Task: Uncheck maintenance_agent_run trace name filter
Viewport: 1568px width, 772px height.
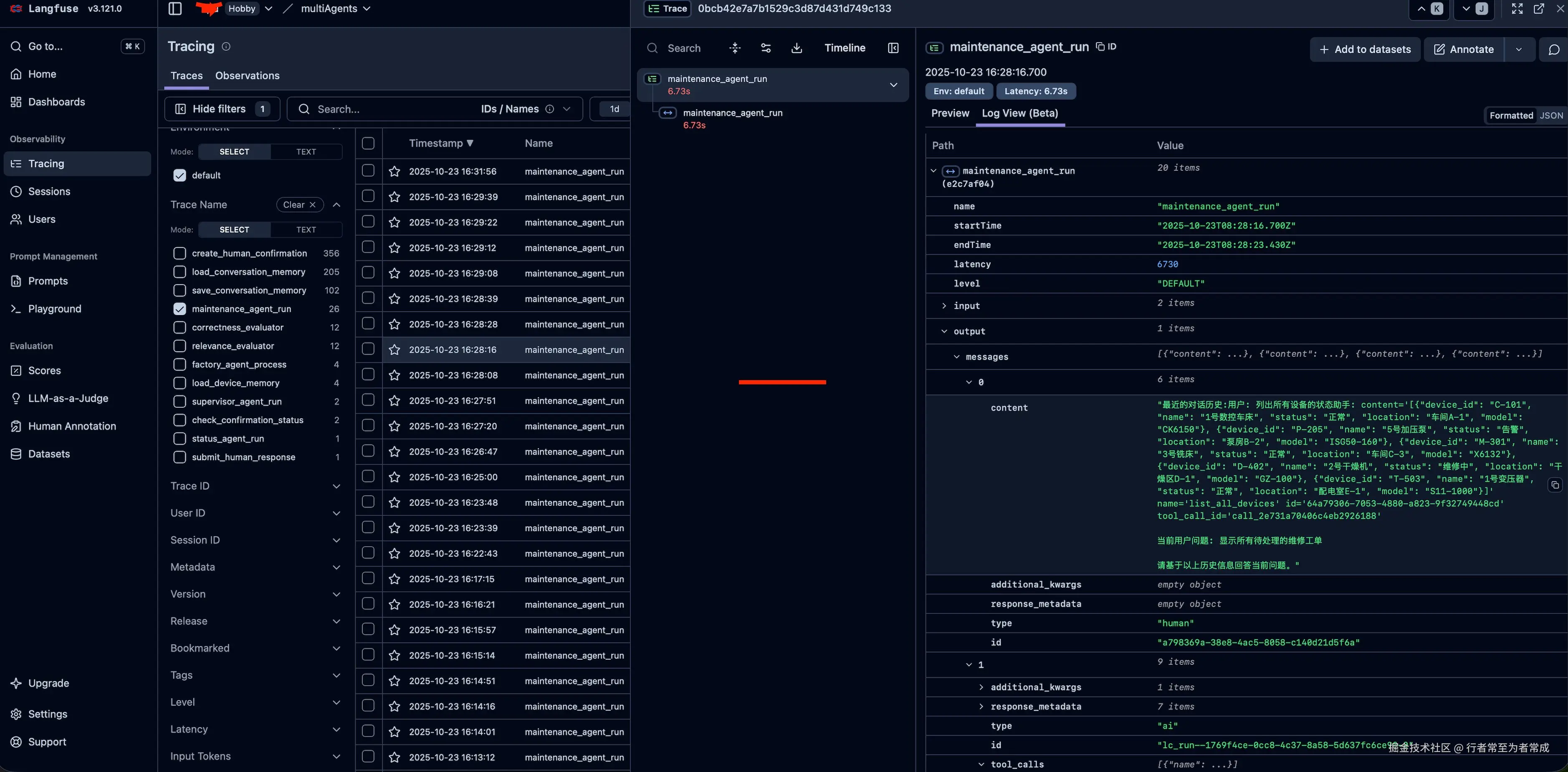Action: click(180, 309)
